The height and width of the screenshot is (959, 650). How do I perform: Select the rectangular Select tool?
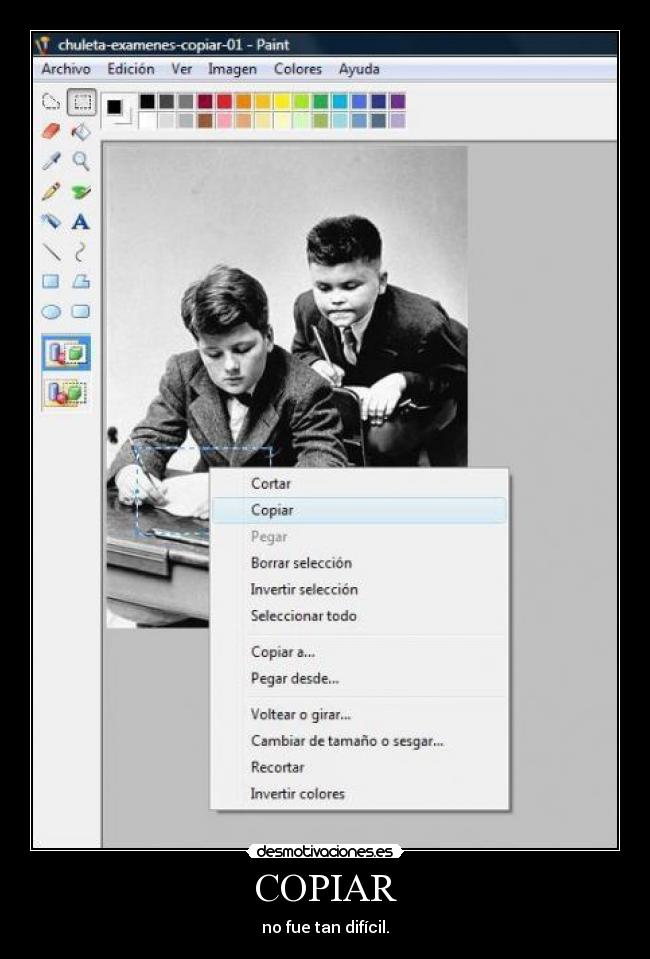81,102
